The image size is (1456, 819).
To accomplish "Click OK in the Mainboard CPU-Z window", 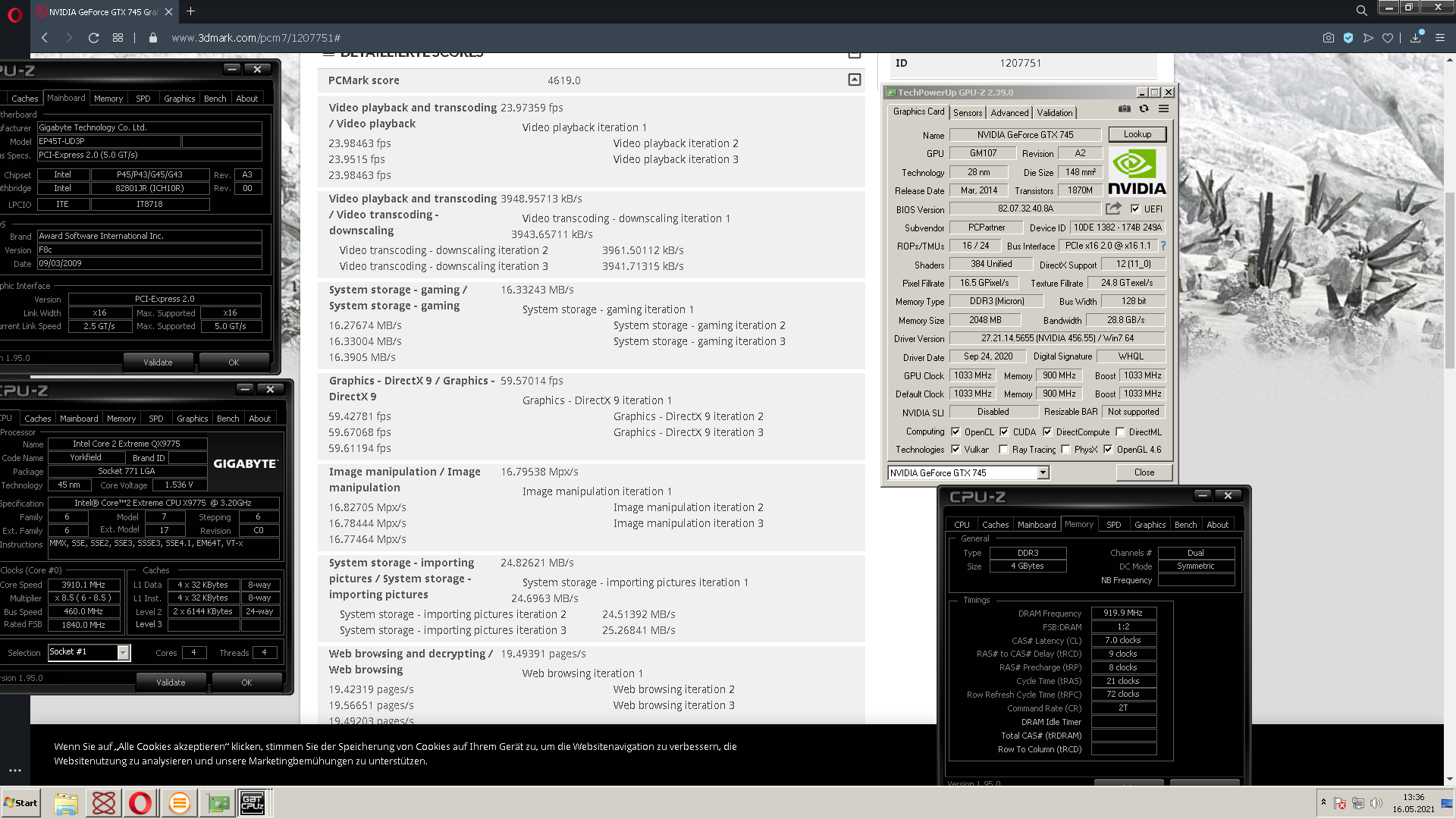I will [x=234, y=362].
